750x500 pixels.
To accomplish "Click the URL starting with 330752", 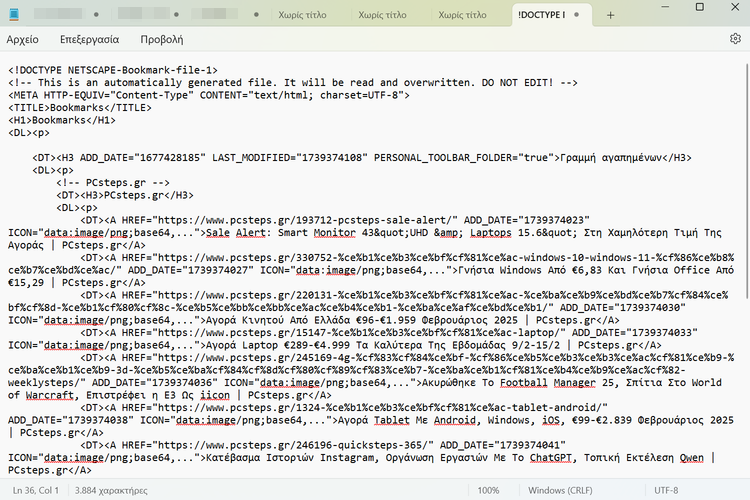I will [371, 264].
